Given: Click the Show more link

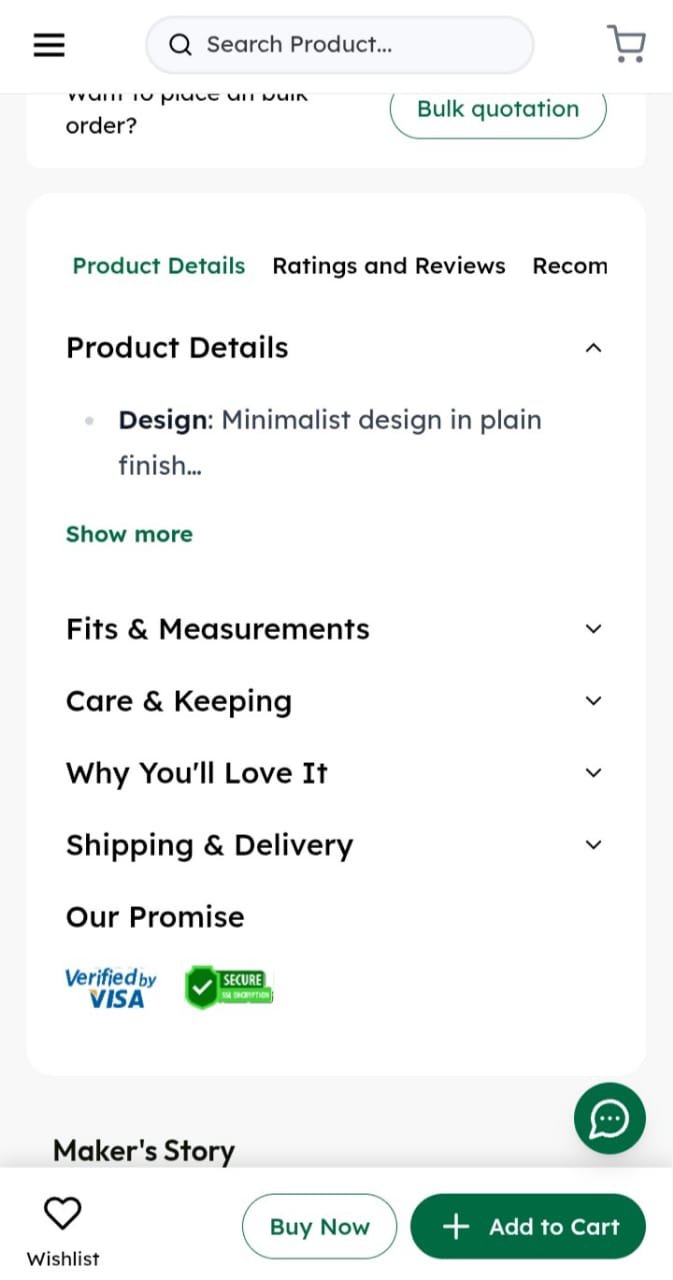Looking at the screenshot, I should pos(129,534).
